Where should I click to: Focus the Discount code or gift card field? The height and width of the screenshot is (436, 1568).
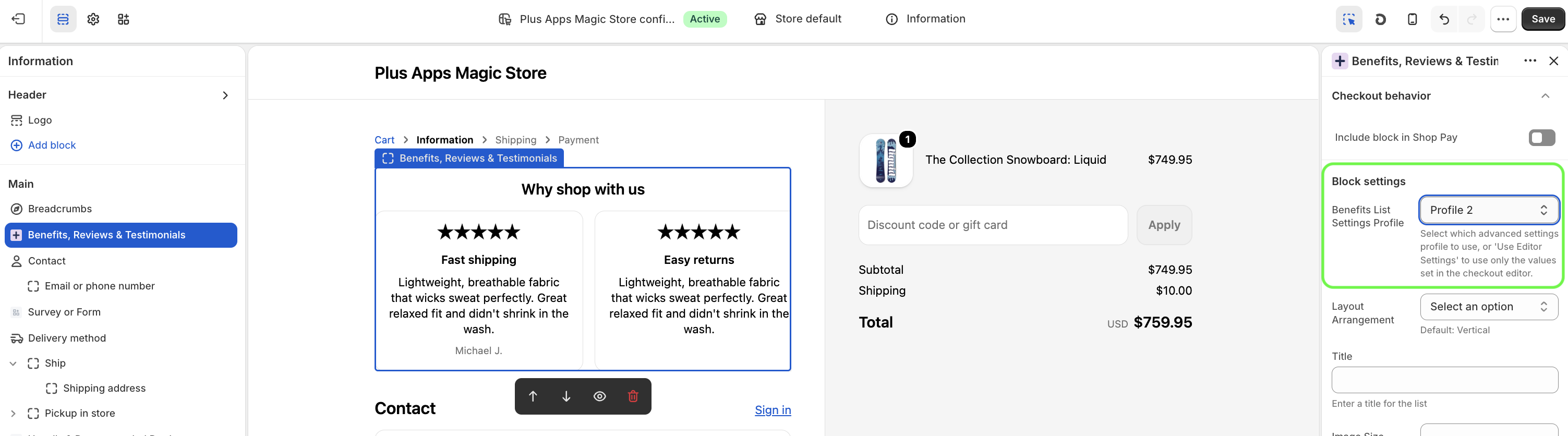pos(993,225)
